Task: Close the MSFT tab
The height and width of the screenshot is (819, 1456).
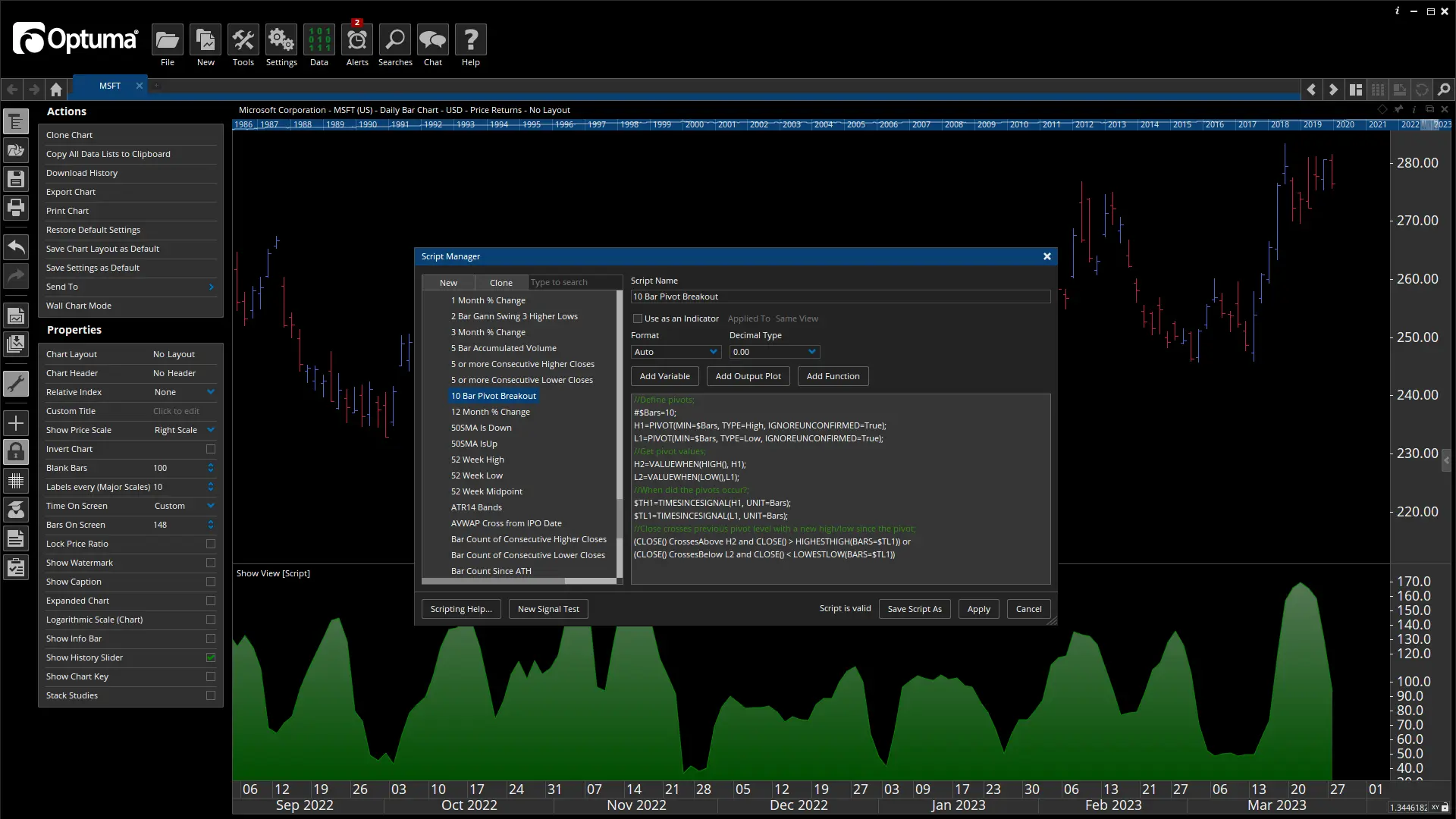Action: 140,86
